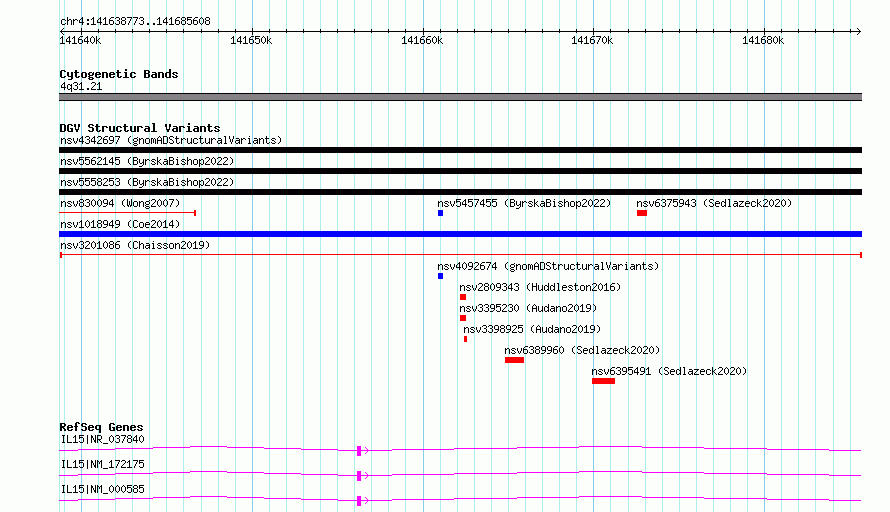
Task: Click the nsv6389960 (Sedlazeck2020) label
Action: click(x=582, y=350)
